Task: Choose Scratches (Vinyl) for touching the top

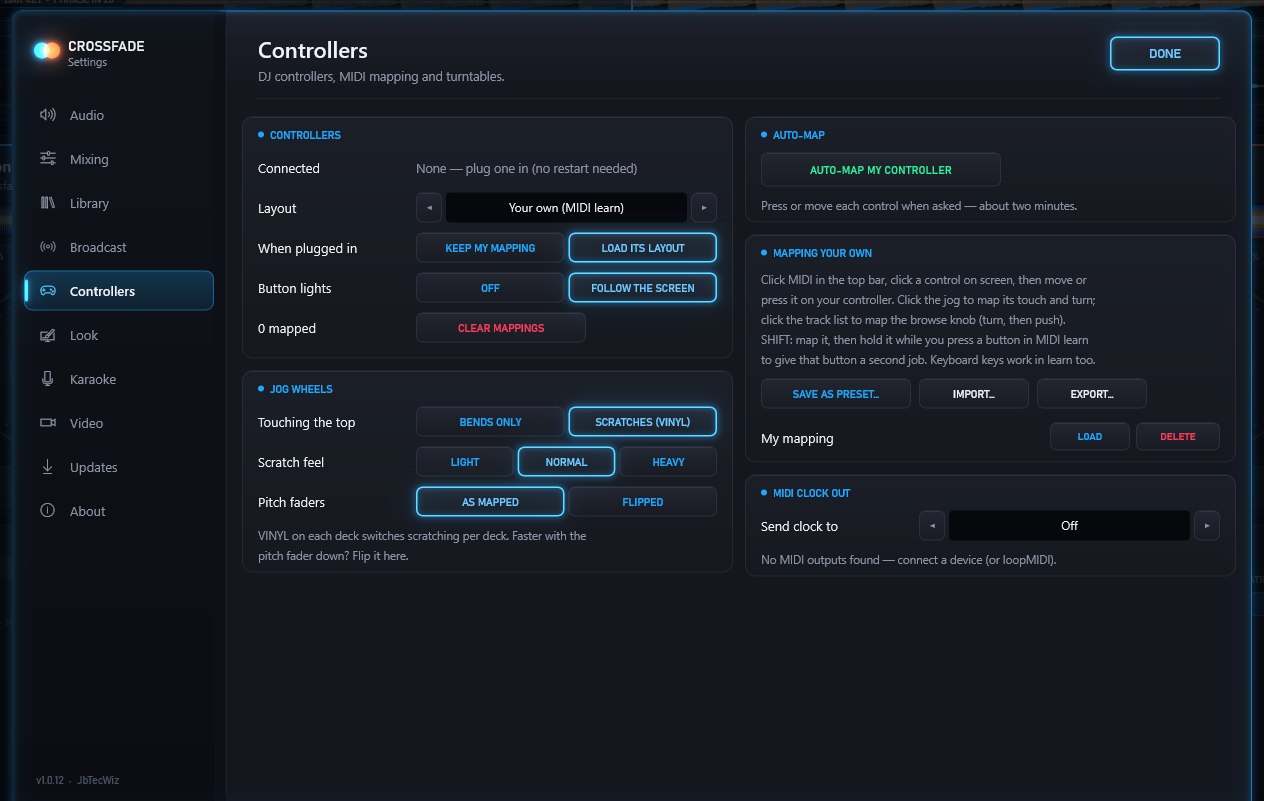Action: click(x=643, y=422)
